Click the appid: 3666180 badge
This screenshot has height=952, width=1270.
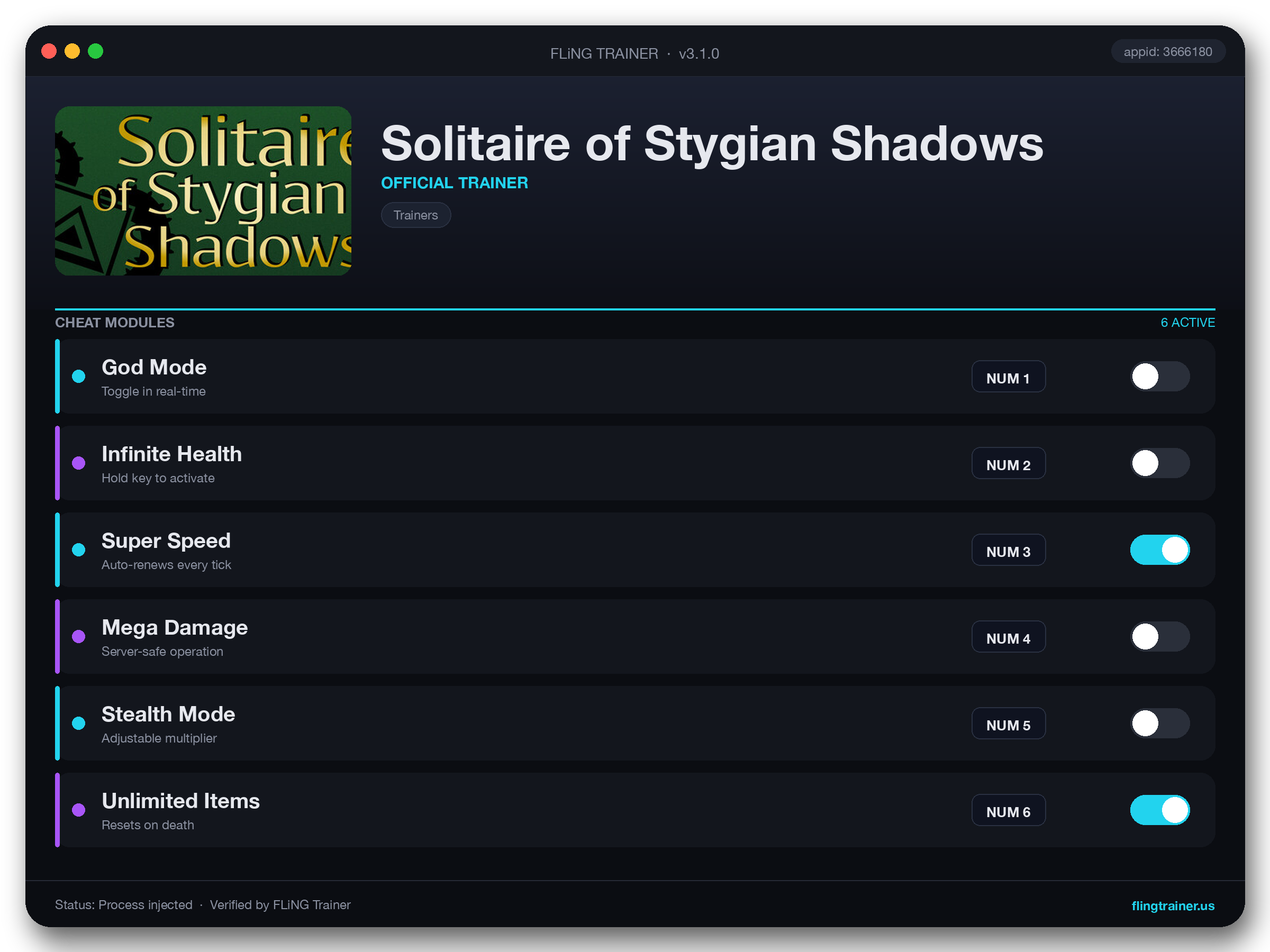1168,52
